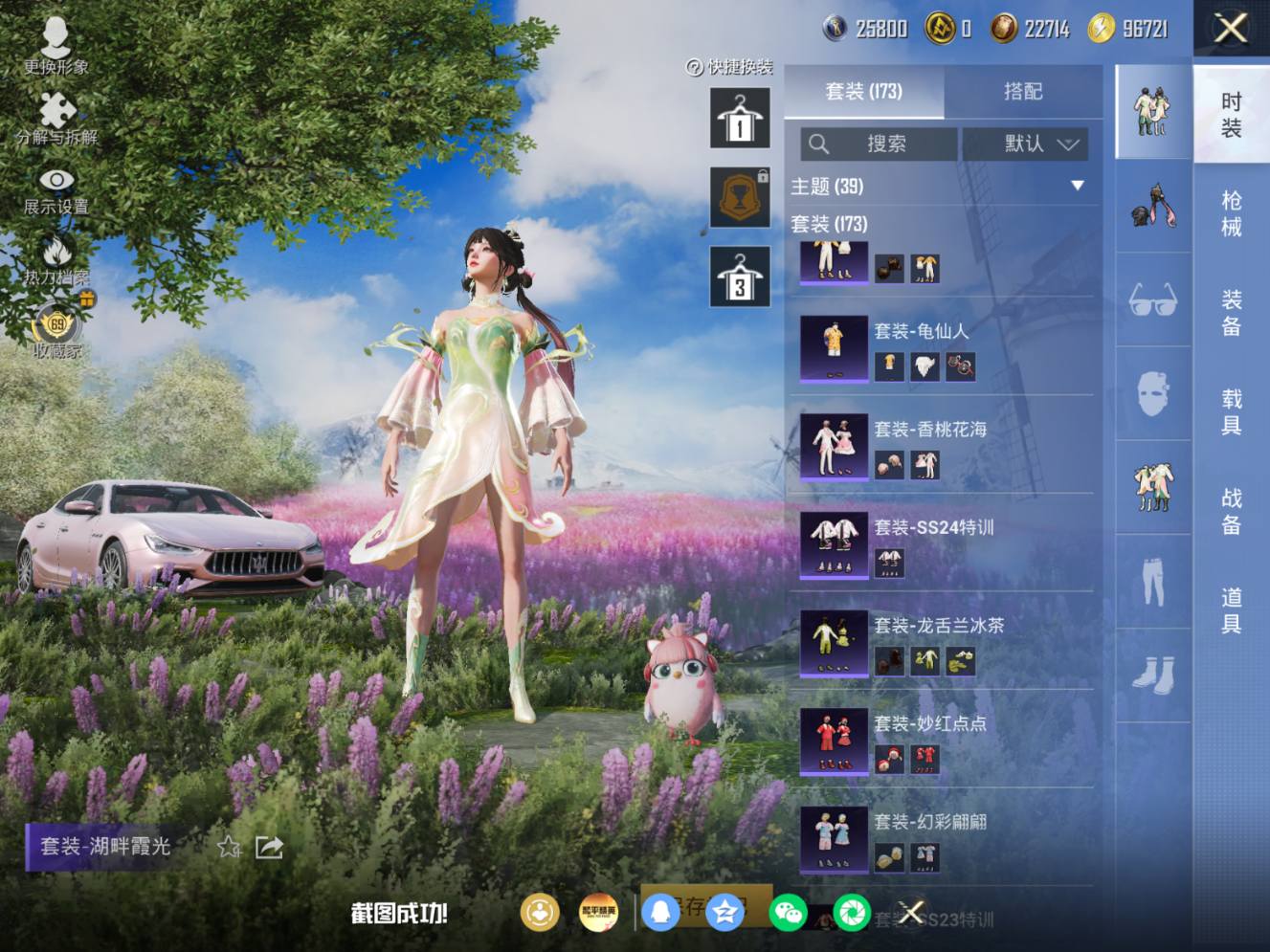This screenshot has height=952, width=1270.
Task: Open the 道具 items tab
Action: tap(1232, 611)
